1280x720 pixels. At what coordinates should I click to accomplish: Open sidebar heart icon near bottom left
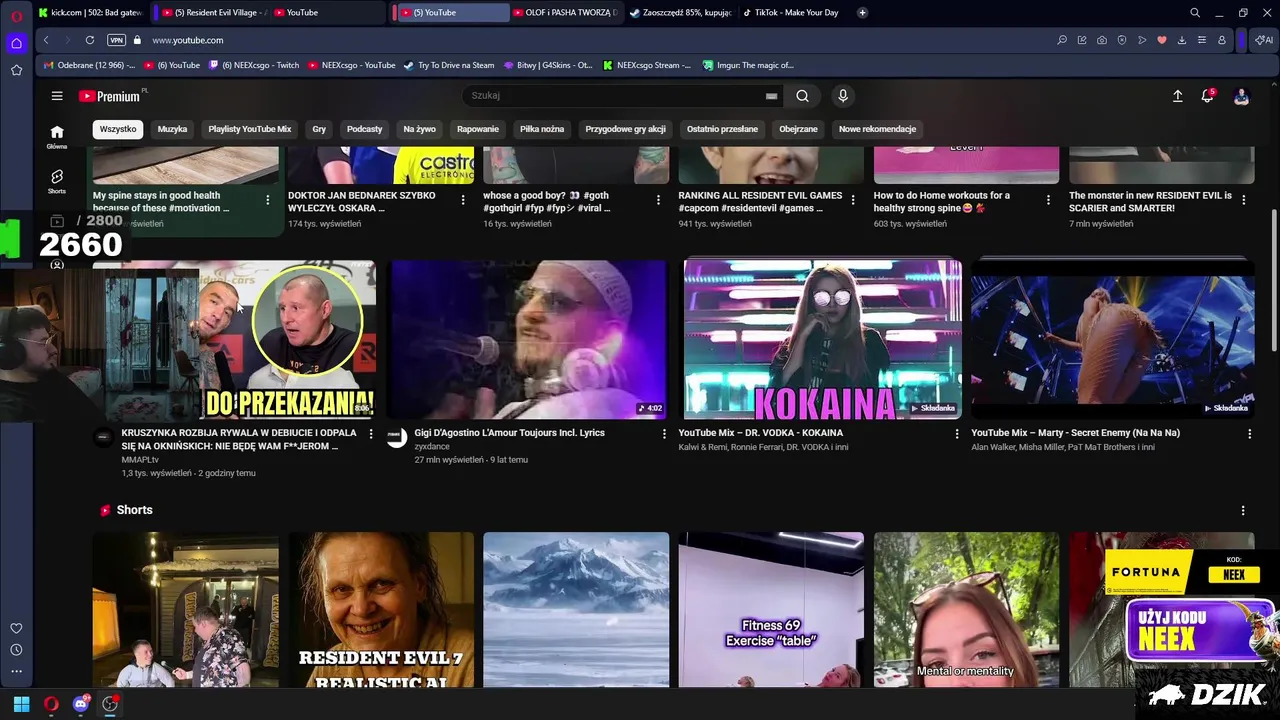click(16, 628)
